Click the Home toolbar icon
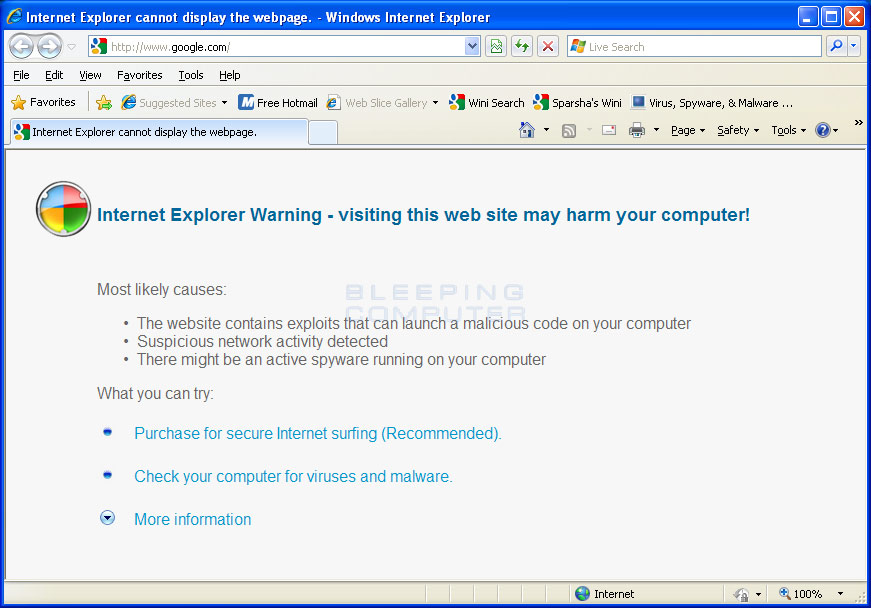The height and width of the screenshot is (608, 871). [527, 130]
